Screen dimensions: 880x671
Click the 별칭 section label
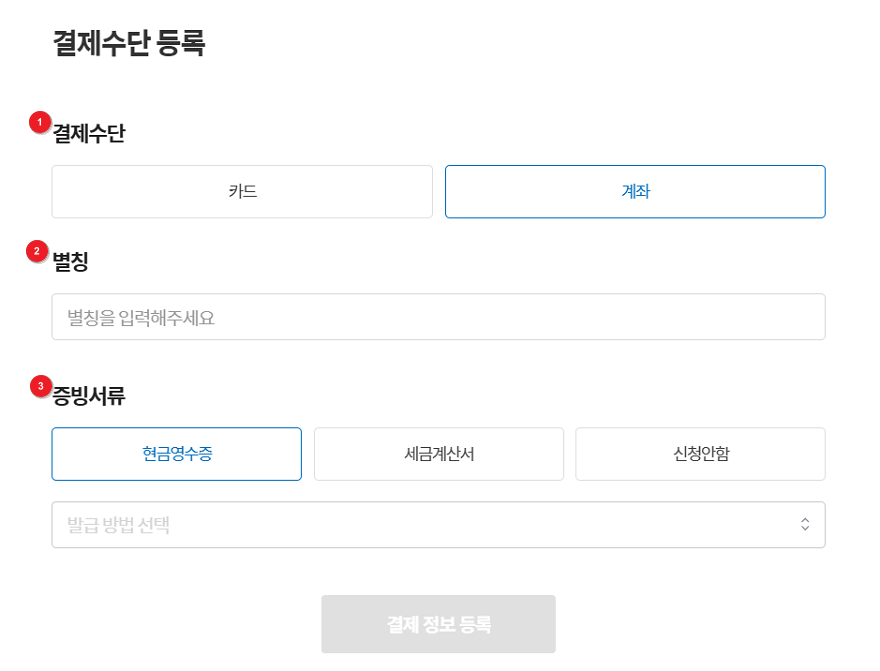coord(71,262)
